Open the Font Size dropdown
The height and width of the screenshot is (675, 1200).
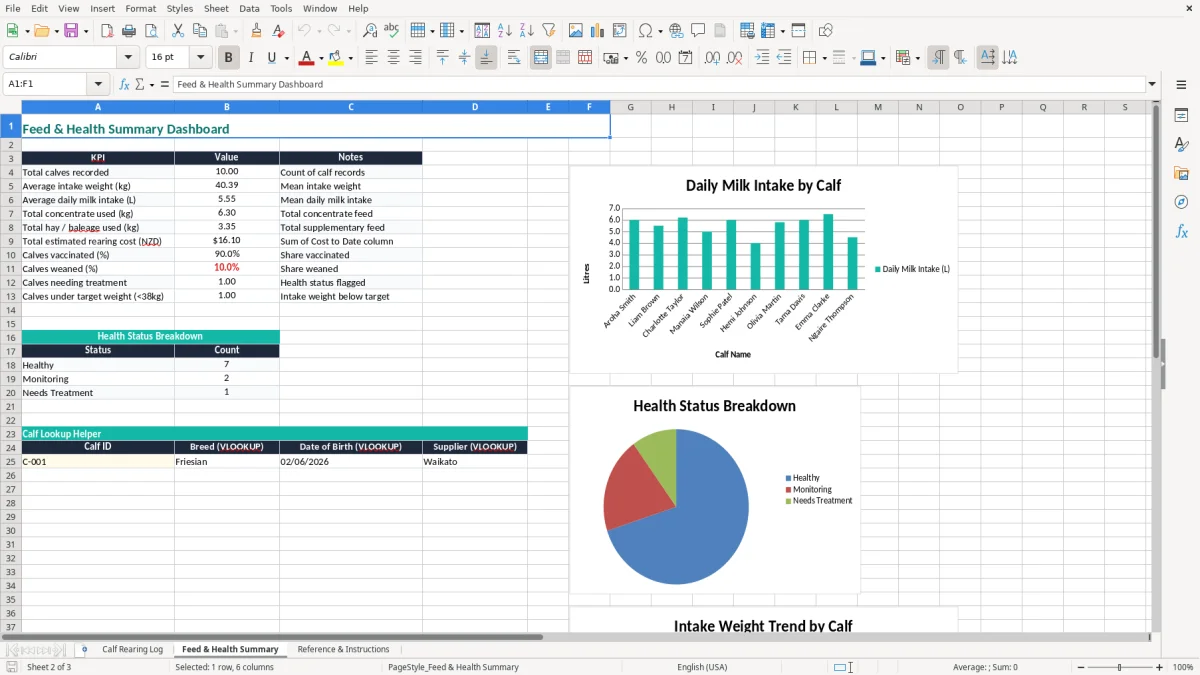pos(200,58)
